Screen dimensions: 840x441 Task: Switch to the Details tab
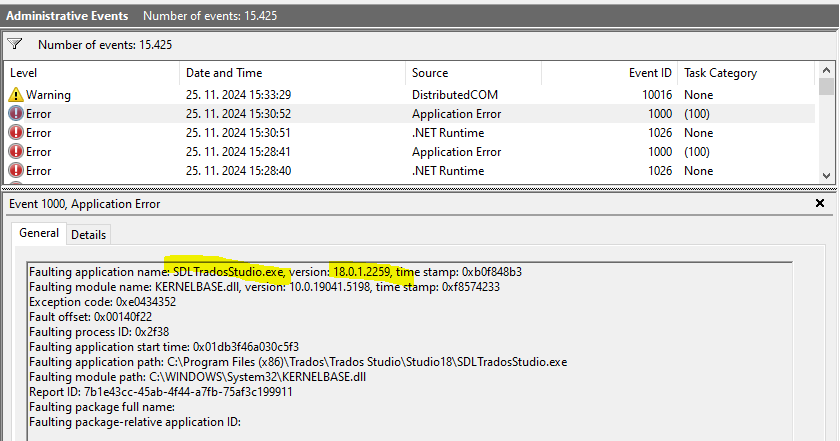(88, 235)
